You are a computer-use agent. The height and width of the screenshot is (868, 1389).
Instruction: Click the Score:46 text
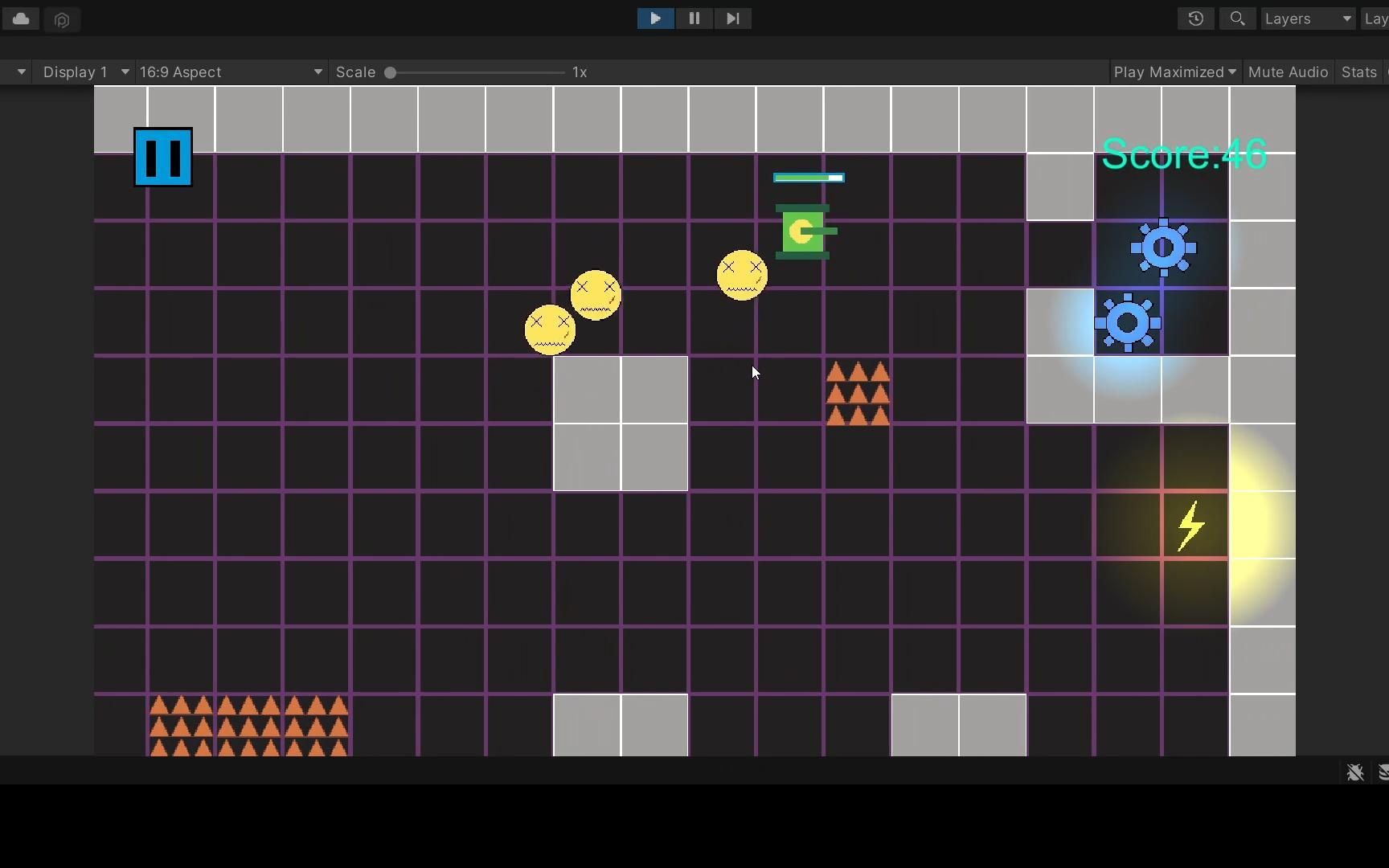coord(1183,154)
